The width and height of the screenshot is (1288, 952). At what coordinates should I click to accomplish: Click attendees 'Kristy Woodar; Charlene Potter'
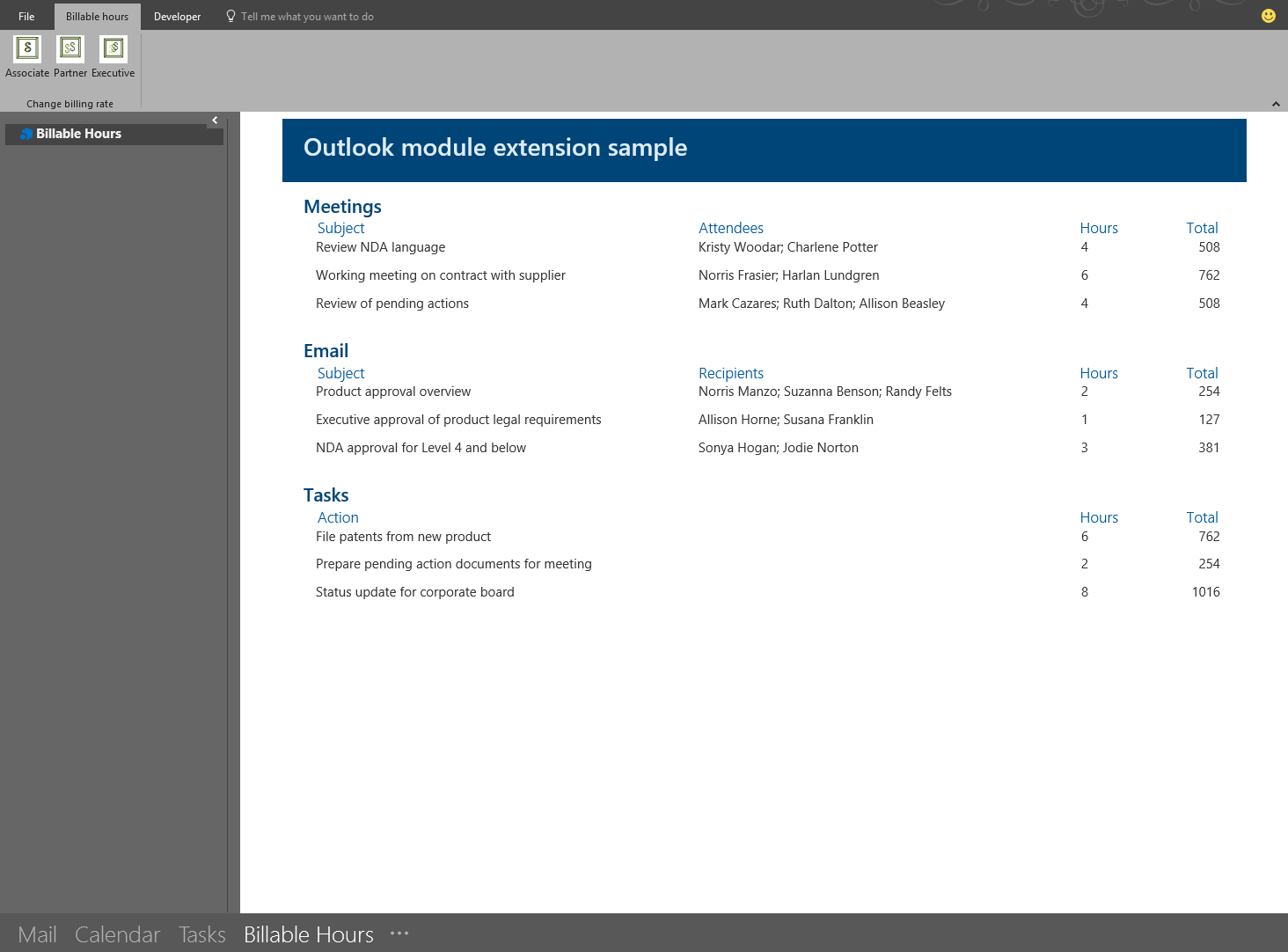[788, 247]
